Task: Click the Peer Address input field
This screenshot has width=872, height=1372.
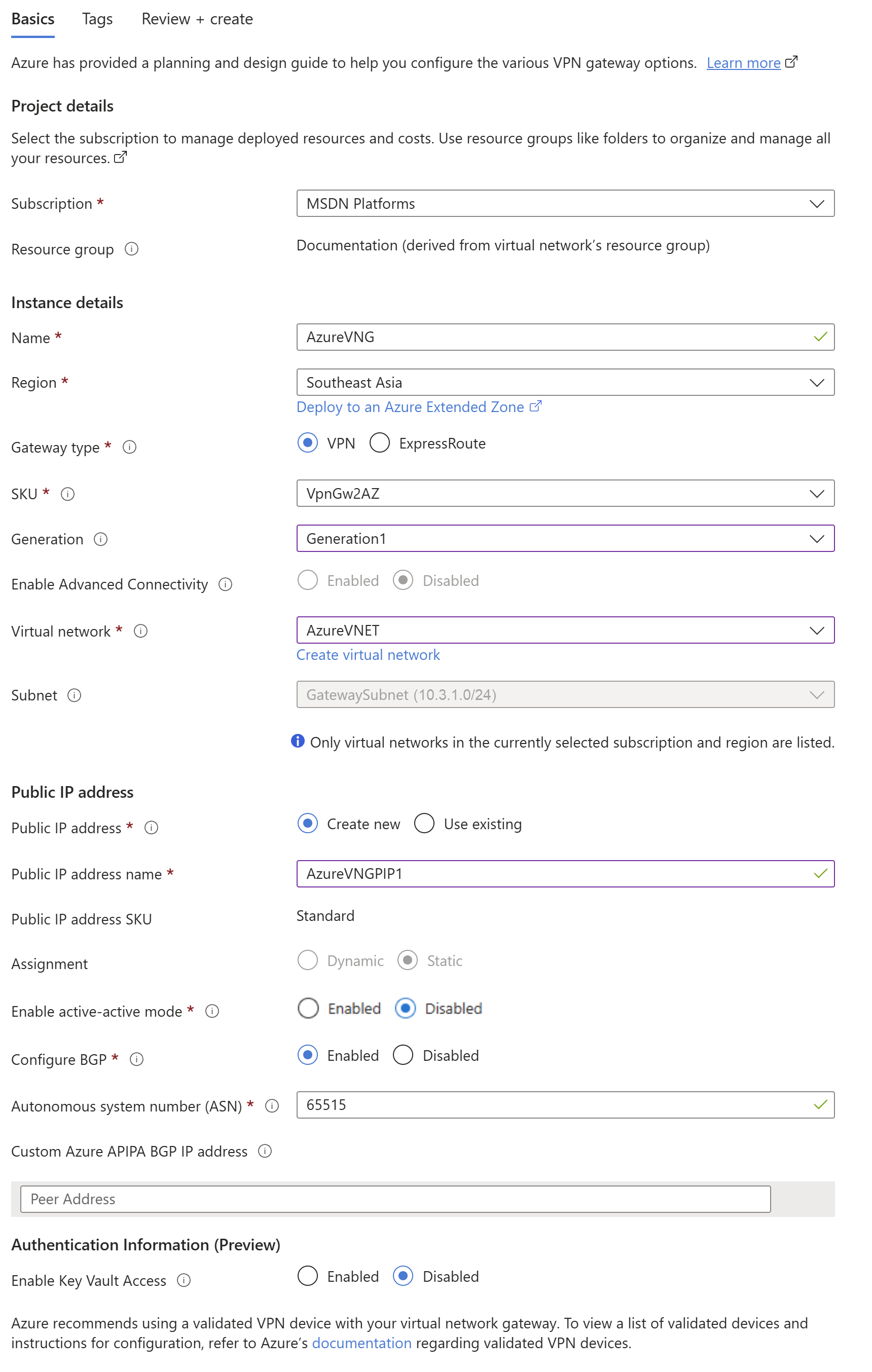Action: tap(395, 1199)
